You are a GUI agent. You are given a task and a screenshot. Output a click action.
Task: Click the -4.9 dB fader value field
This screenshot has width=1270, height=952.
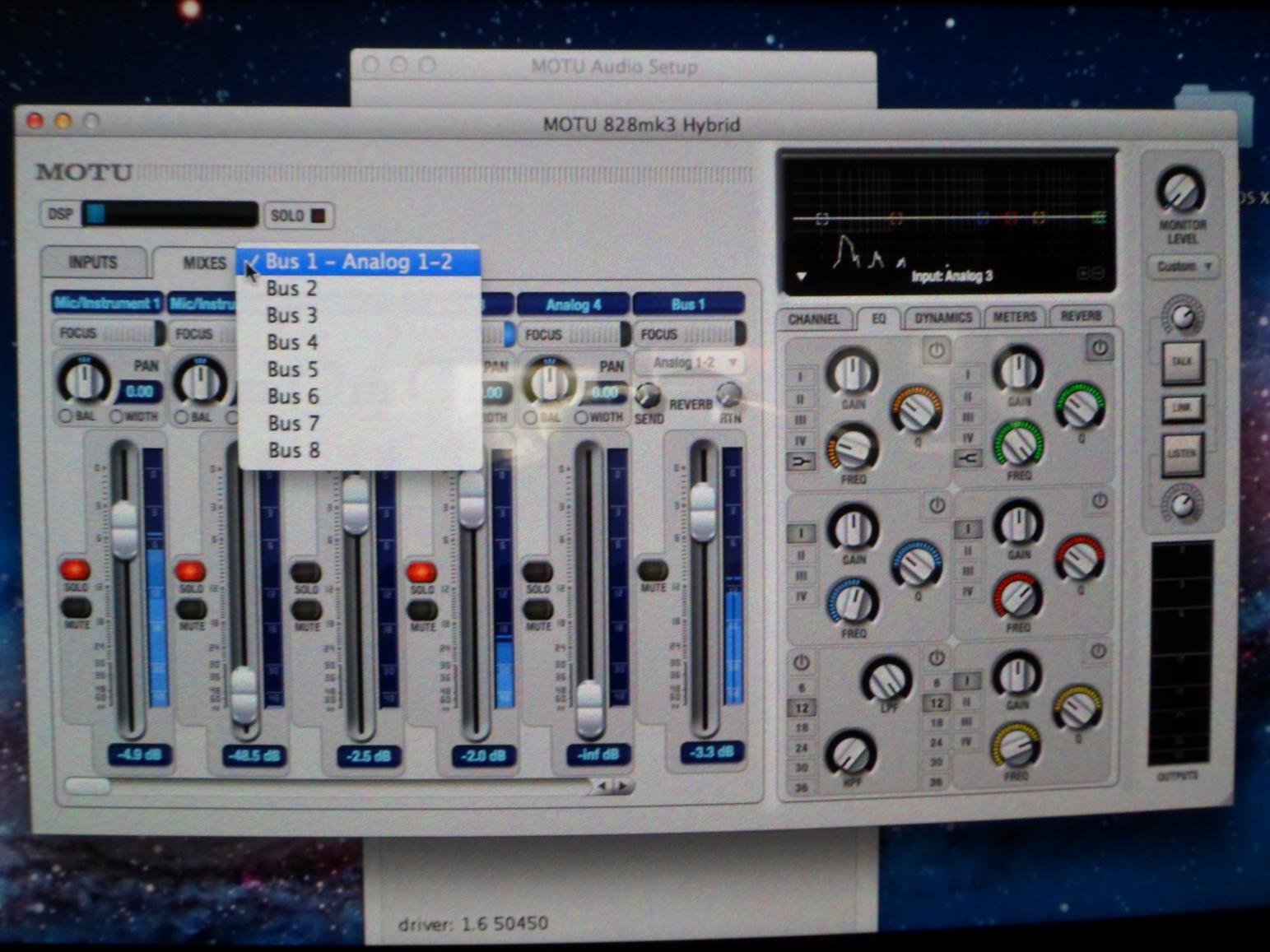point(139,754)
